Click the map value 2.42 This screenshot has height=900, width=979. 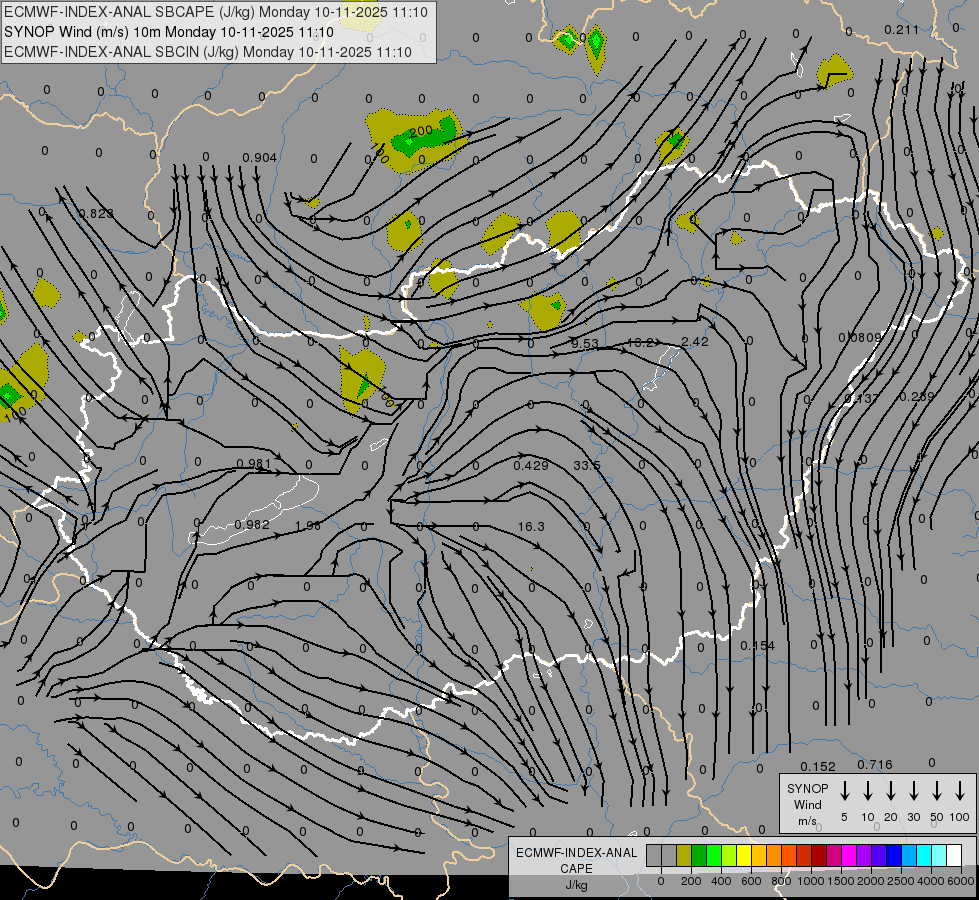pyautogui.click(x=694, y=341)
